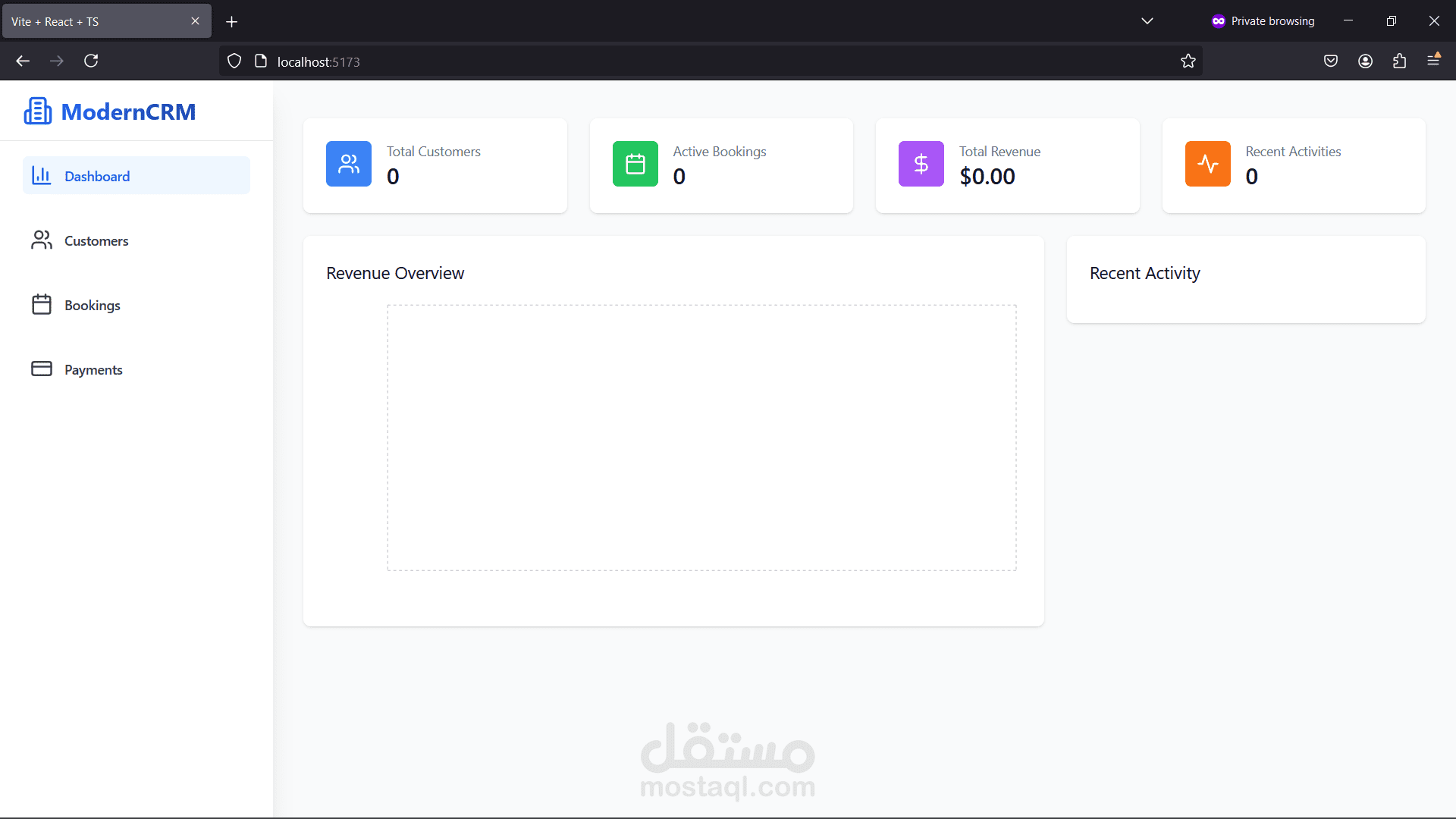Select the Dashboard sidebar icon

(x=42, y=175)
